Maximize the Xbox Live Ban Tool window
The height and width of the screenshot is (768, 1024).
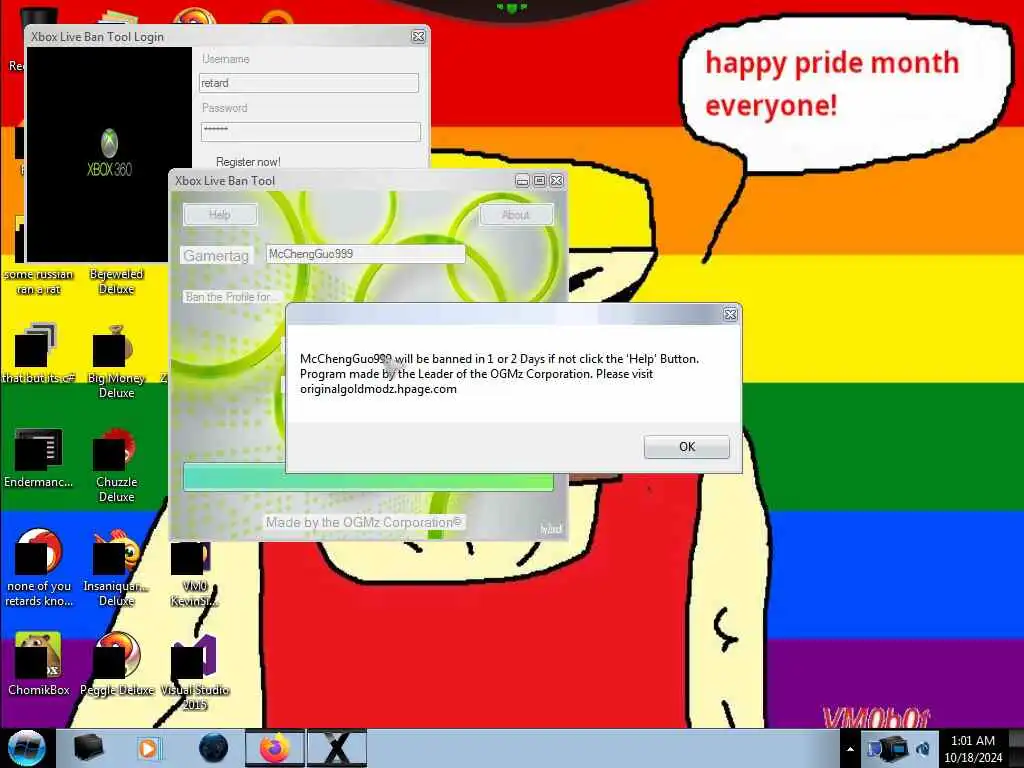click(x=539, y=181)
